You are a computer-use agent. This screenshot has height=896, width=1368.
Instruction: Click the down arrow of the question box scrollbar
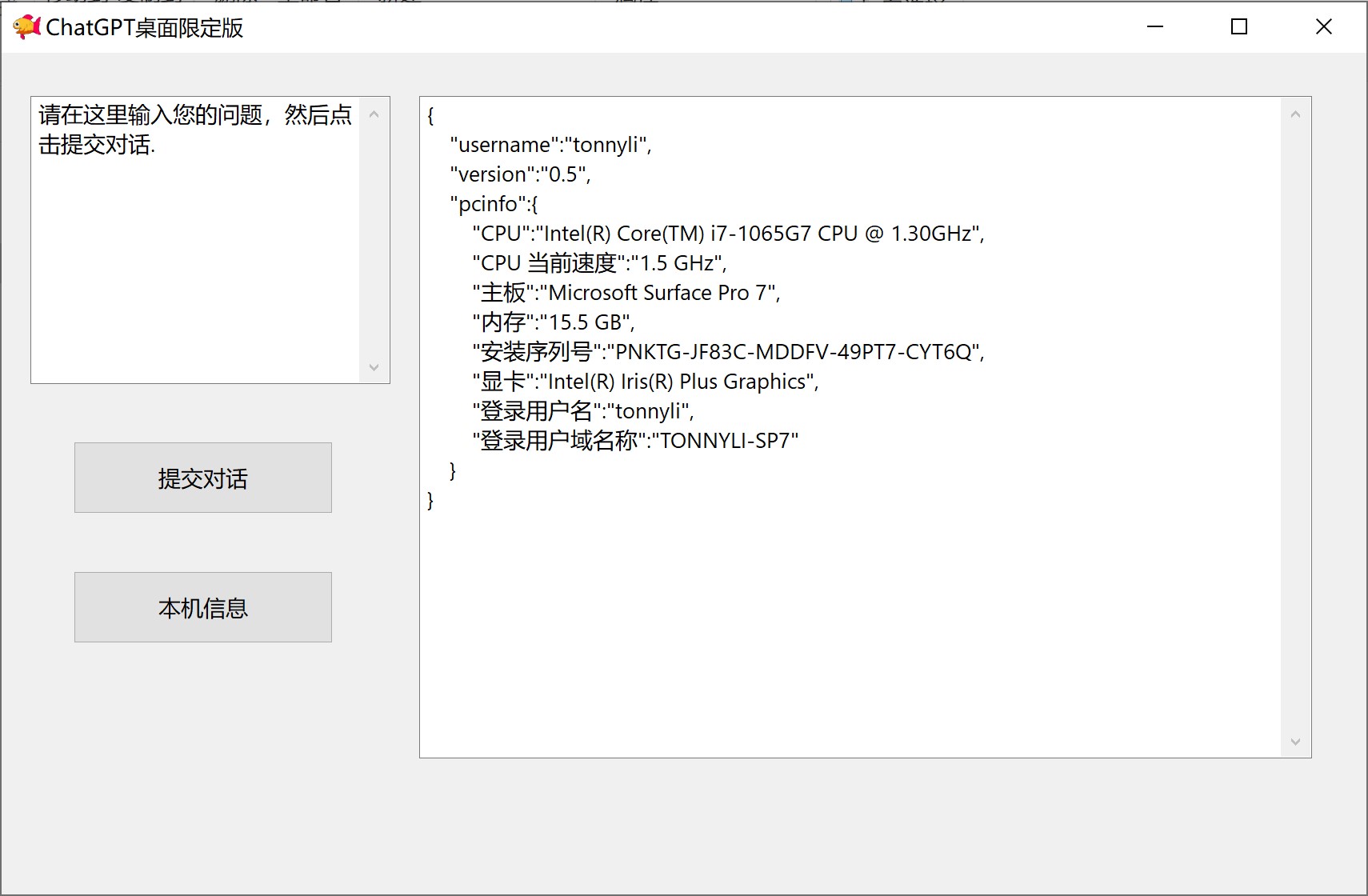point(374,367)
